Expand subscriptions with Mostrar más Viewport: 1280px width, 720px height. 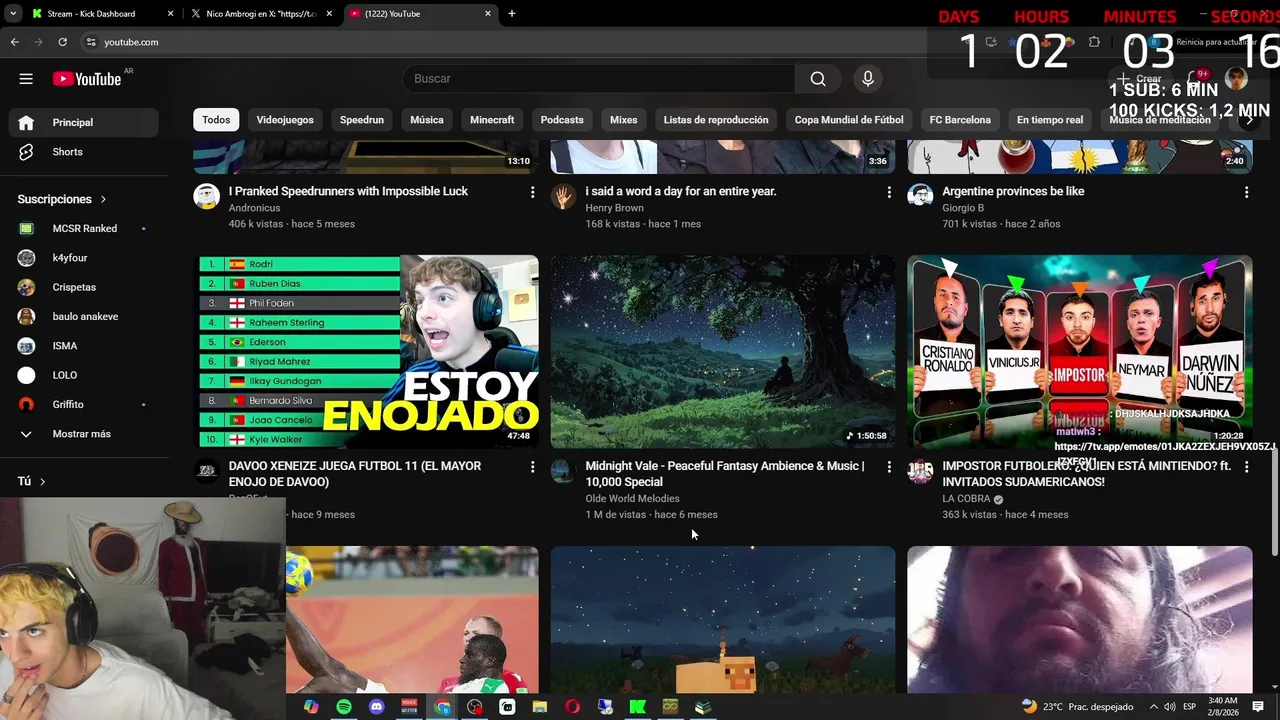(x=84, y=434)
